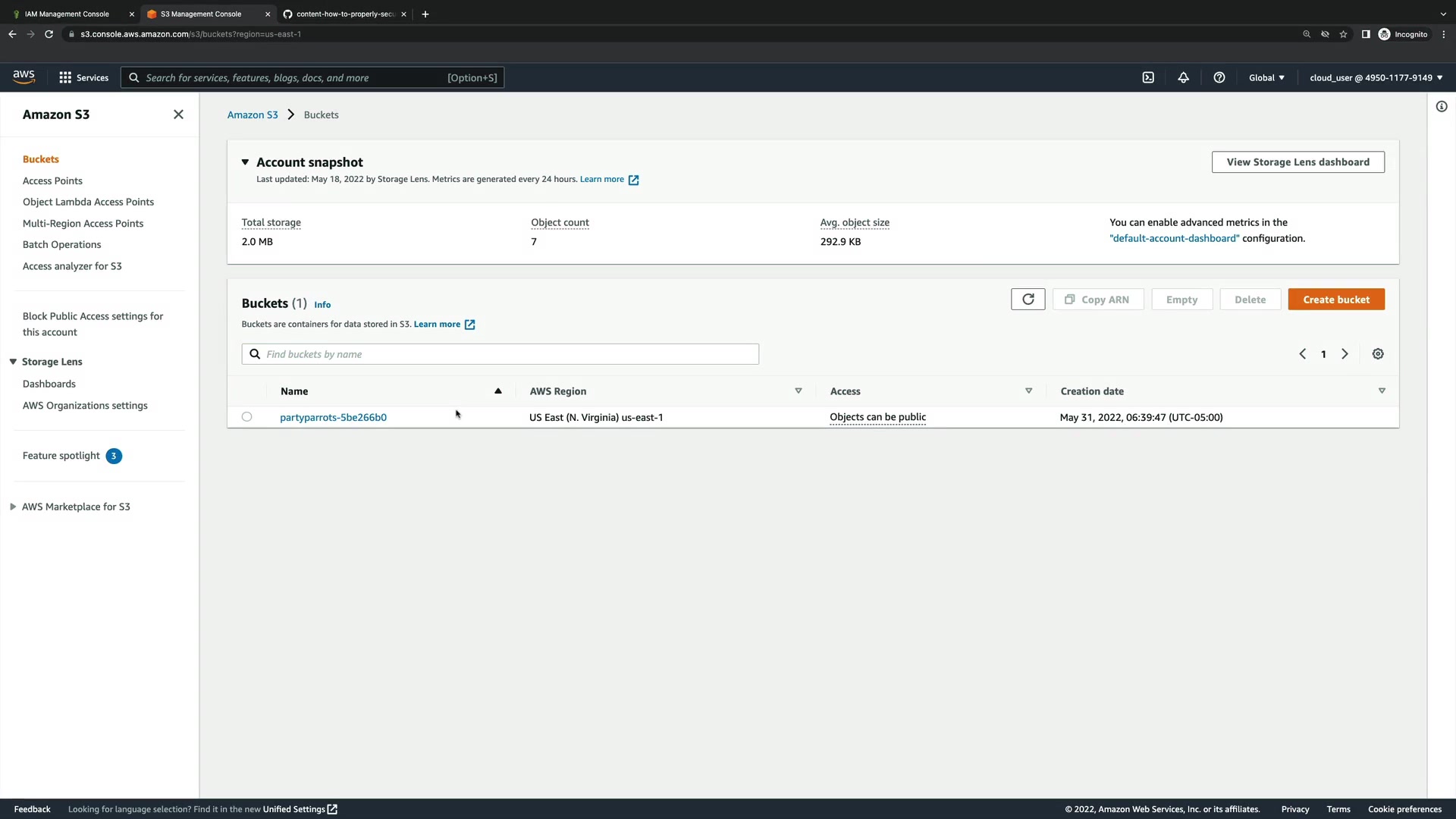
Task: Close the Amazon S3 sidebar
Action: 178,115
